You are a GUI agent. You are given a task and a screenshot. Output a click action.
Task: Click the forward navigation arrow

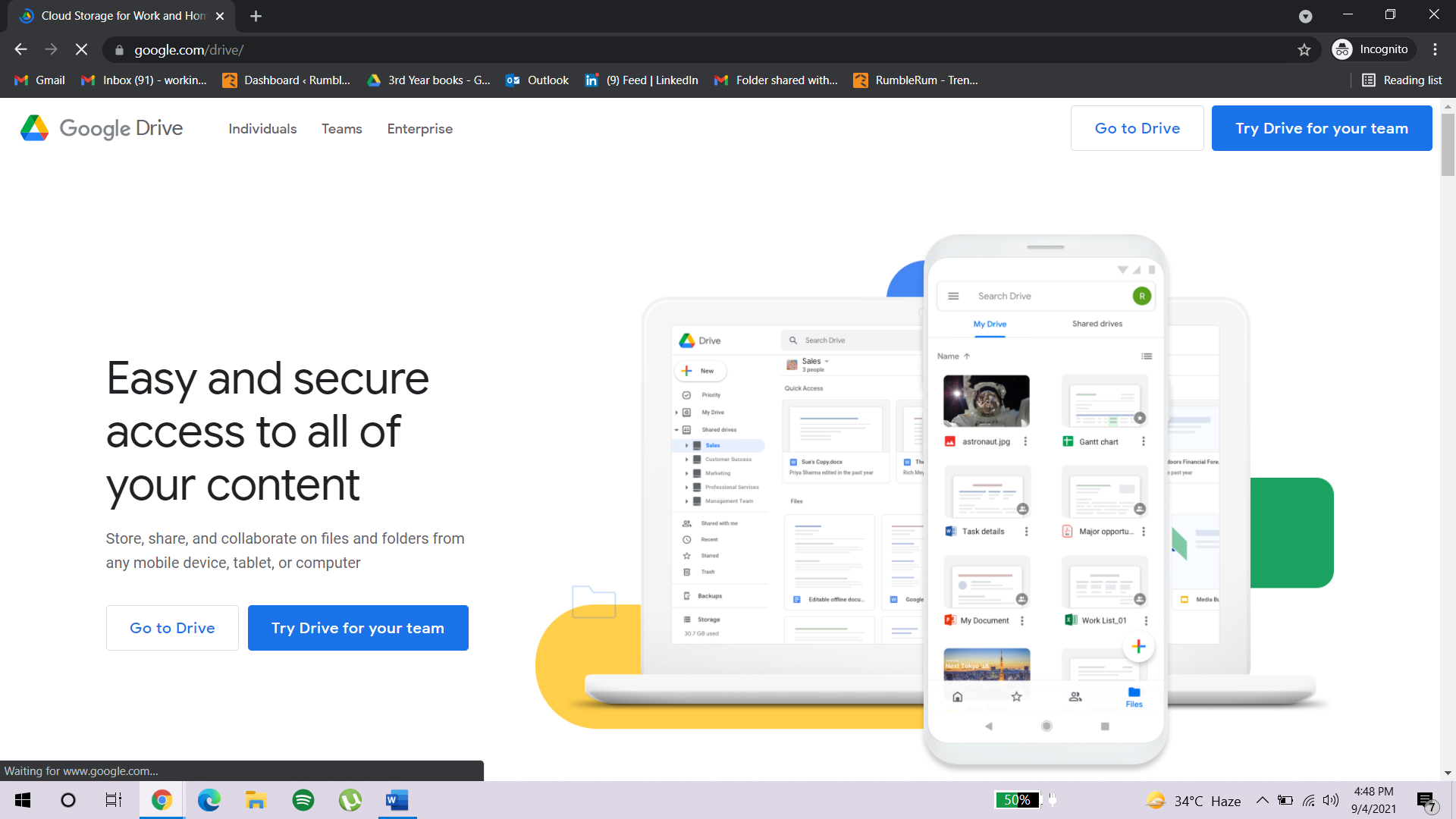[x=51, y=49]
